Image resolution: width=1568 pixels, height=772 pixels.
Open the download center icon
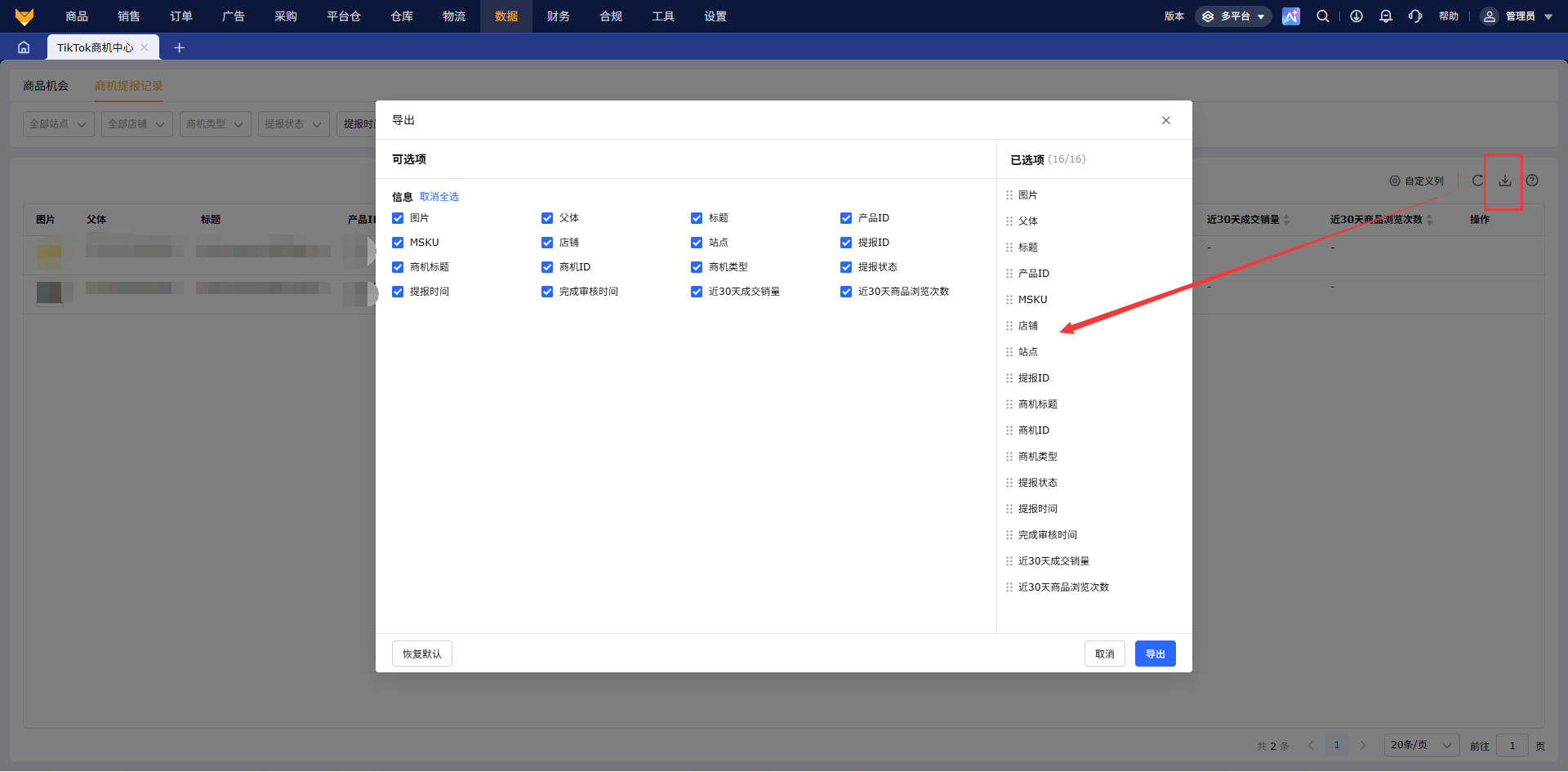click(1356, 16)
